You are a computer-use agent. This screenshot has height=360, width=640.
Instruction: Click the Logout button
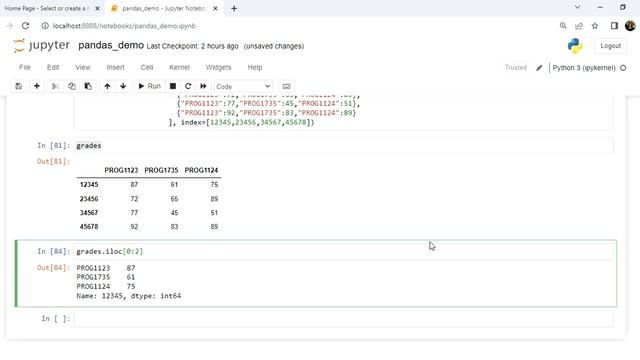[x=610, y=46]
